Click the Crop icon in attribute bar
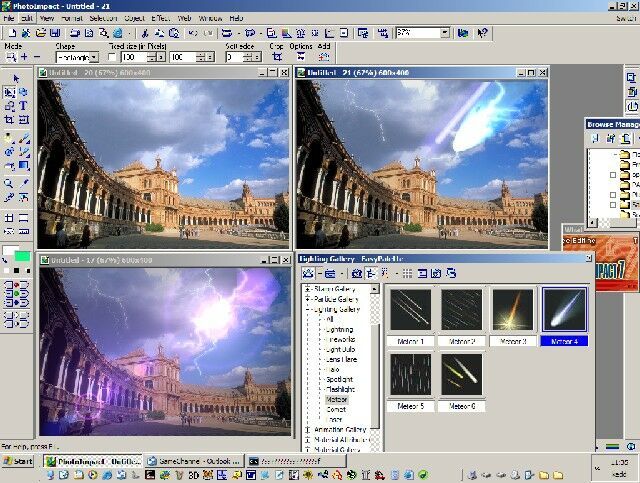 (277, 57)
